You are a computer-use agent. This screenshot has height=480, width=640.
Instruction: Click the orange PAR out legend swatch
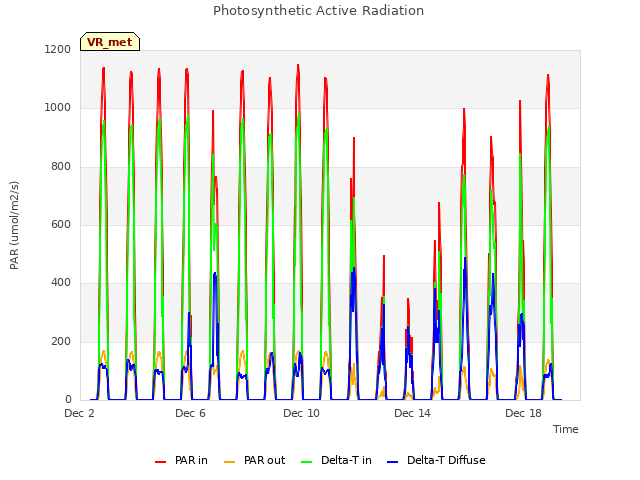coord(230,462)
